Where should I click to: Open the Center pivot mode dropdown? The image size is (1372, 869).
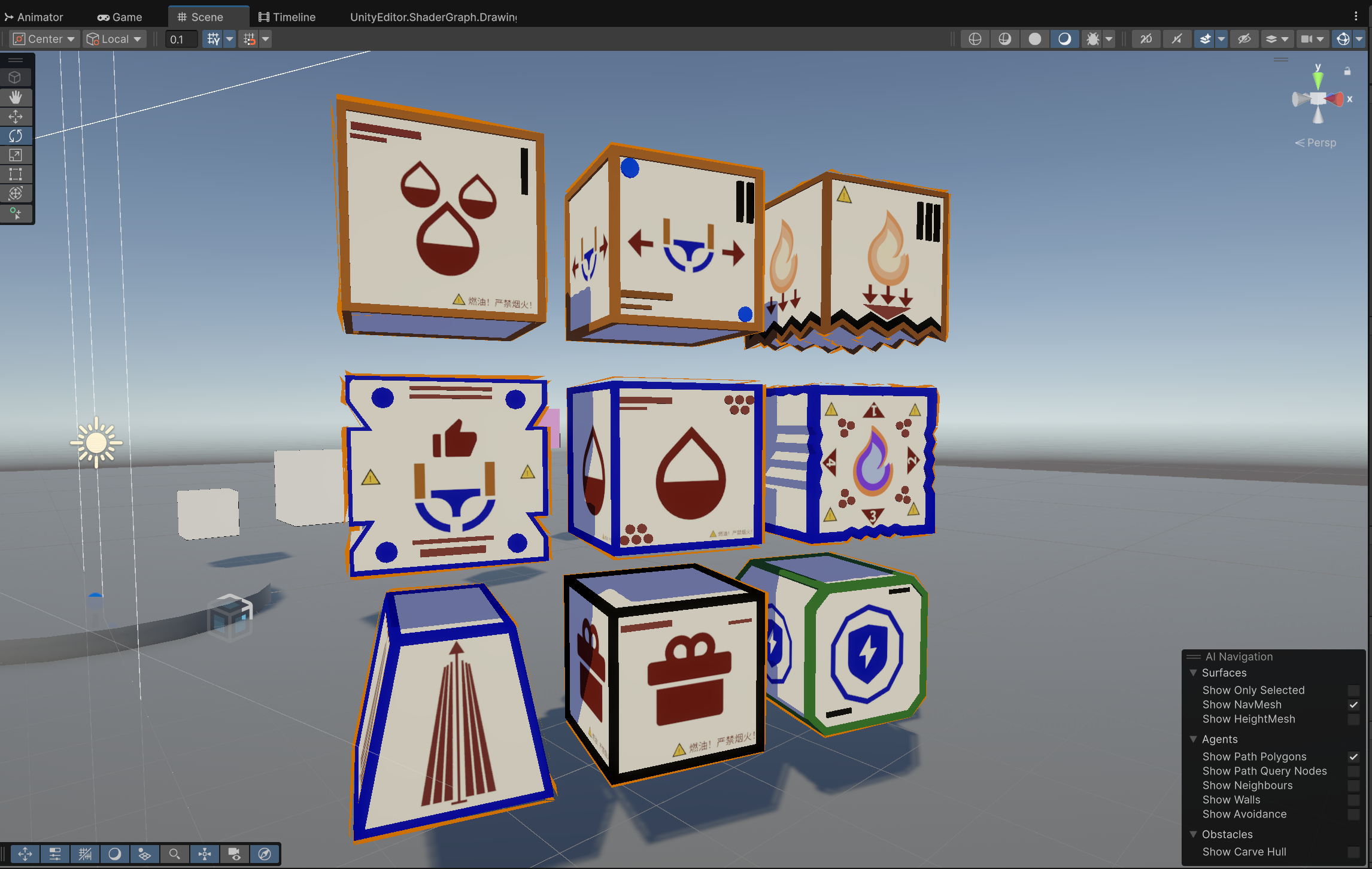point(44,39)
